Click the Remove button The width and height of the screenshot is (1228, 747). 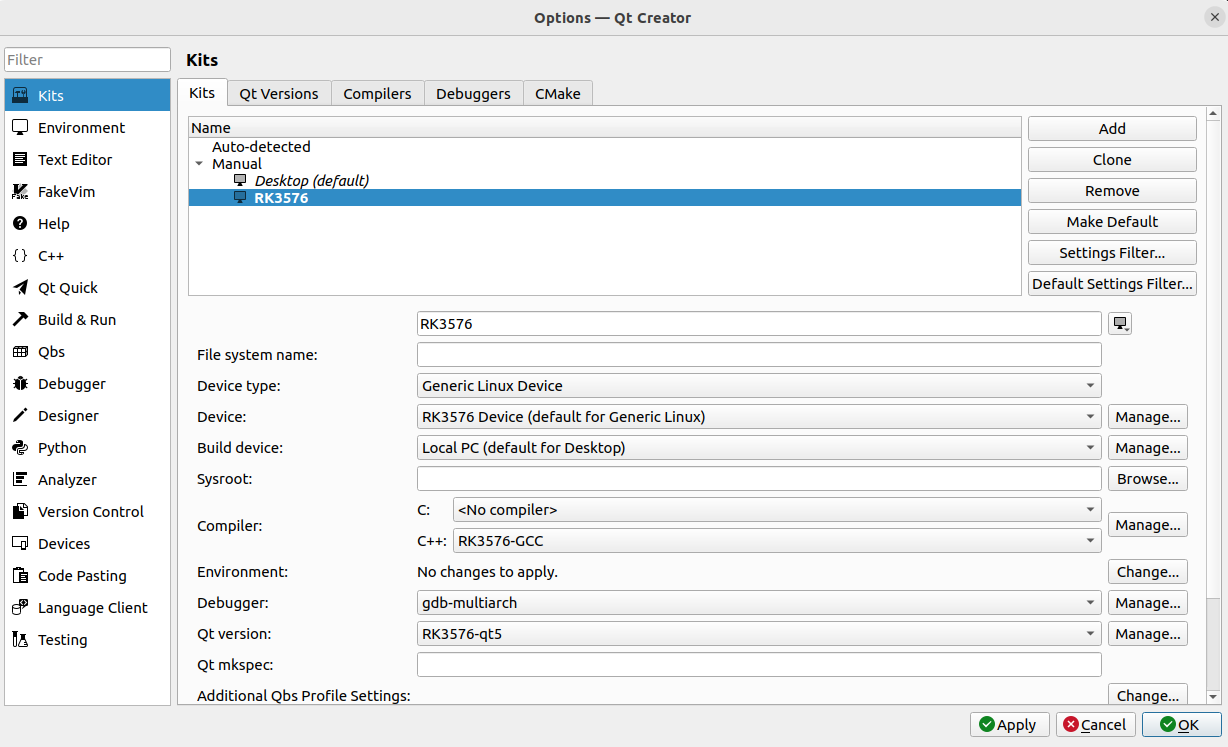(x=1112, y=191)
